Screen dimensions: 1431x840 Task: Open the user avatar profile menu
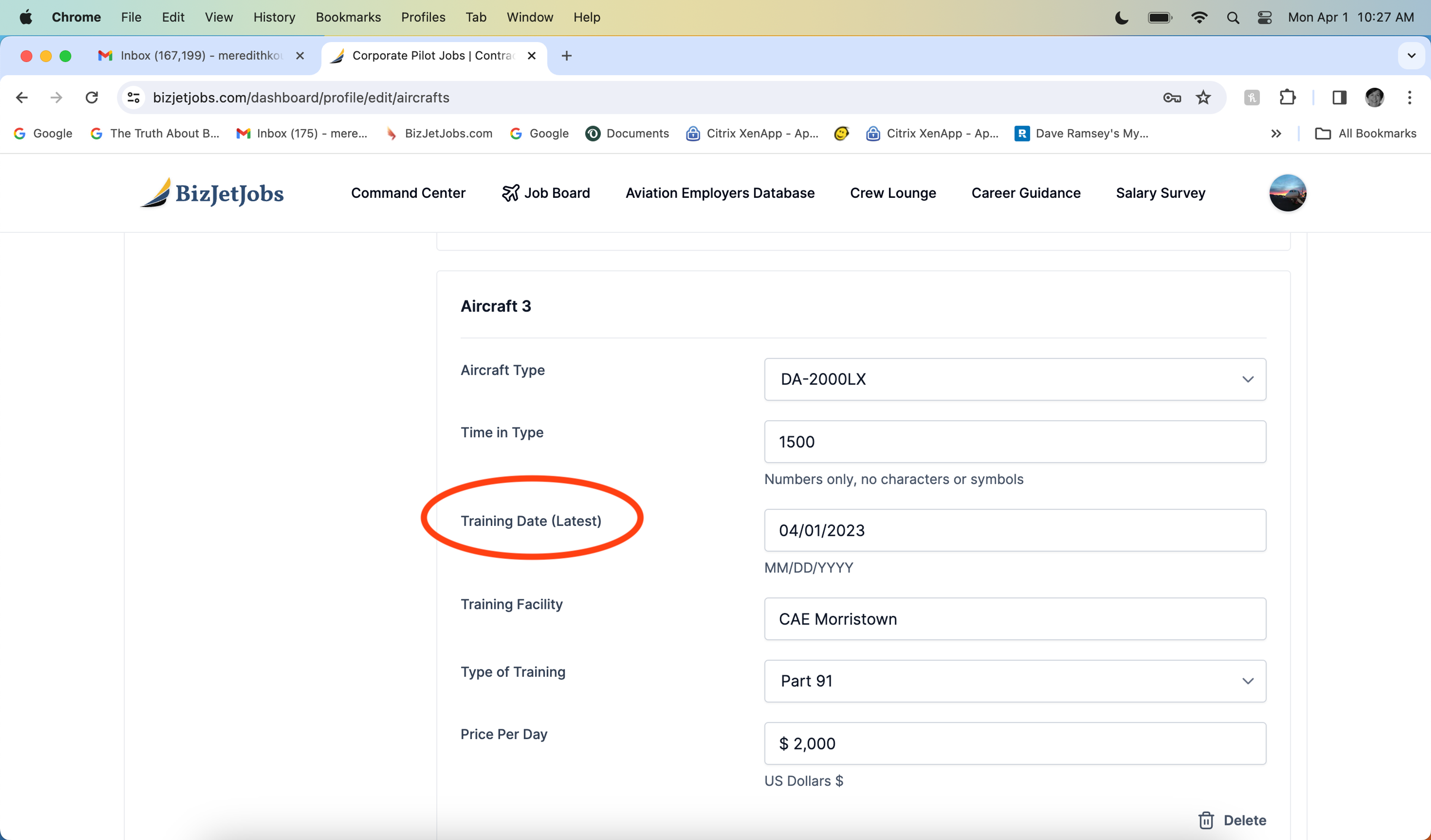1287,193
